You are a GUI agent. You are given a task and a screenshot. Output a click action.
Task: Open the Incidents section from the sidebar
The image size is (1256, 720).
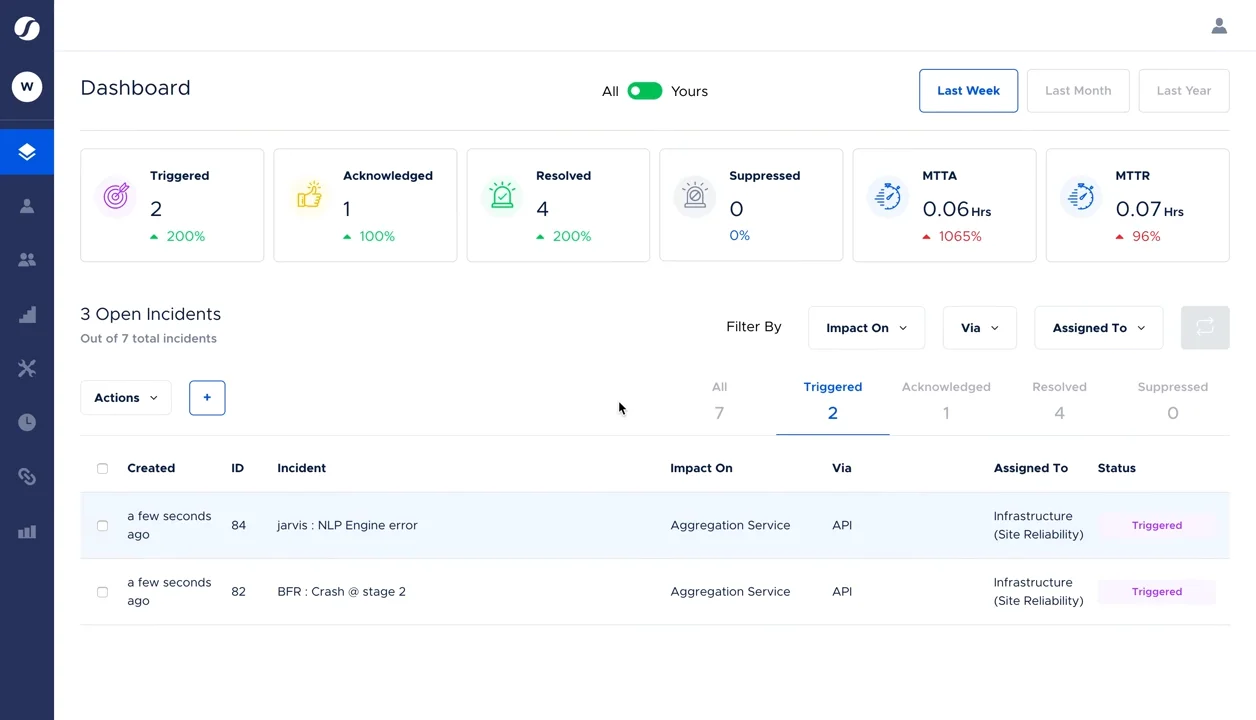tap(27, 151)
